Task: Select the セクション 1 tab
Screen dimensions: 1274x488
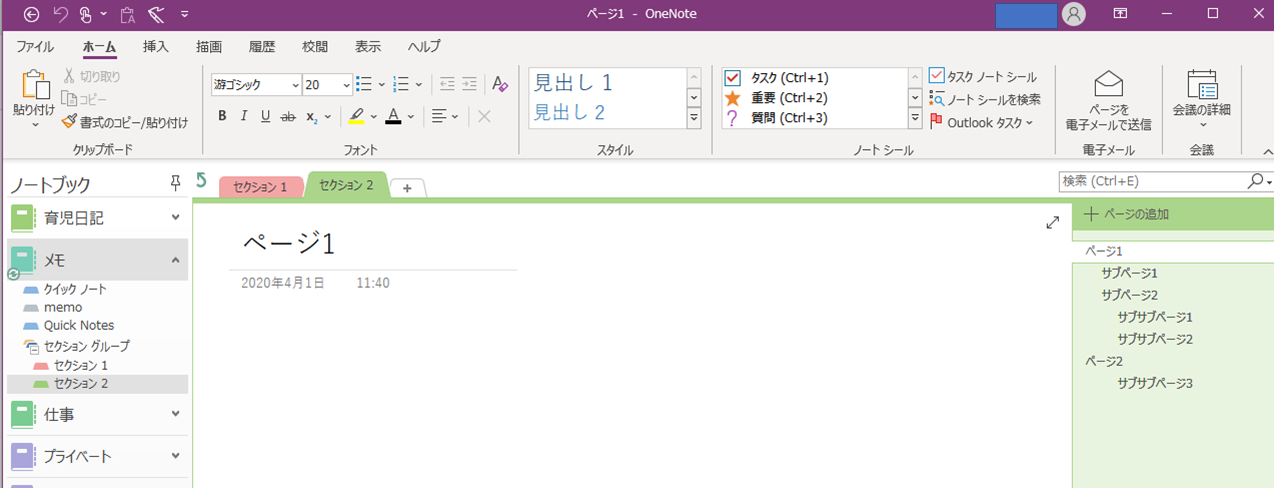Action: [260, 186]
